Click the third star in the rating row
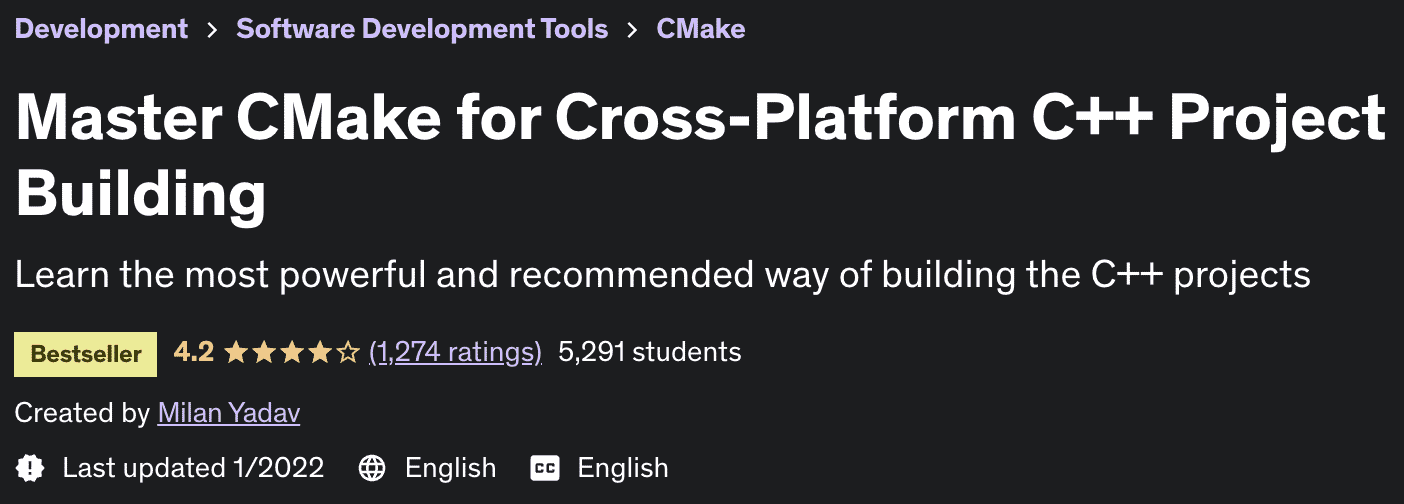Image resolution: width=1404 pixels, height=504 pixels. tap(292, 352)
